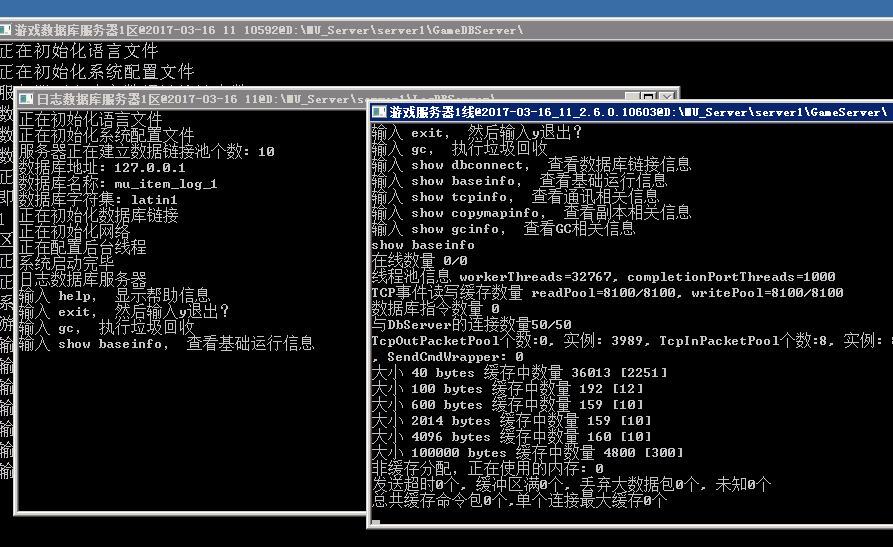Click the 与DbServer的连接数量50/50 line
This screenshot has height=547, width=893.
pyautogui.click(x=471, y=324)
